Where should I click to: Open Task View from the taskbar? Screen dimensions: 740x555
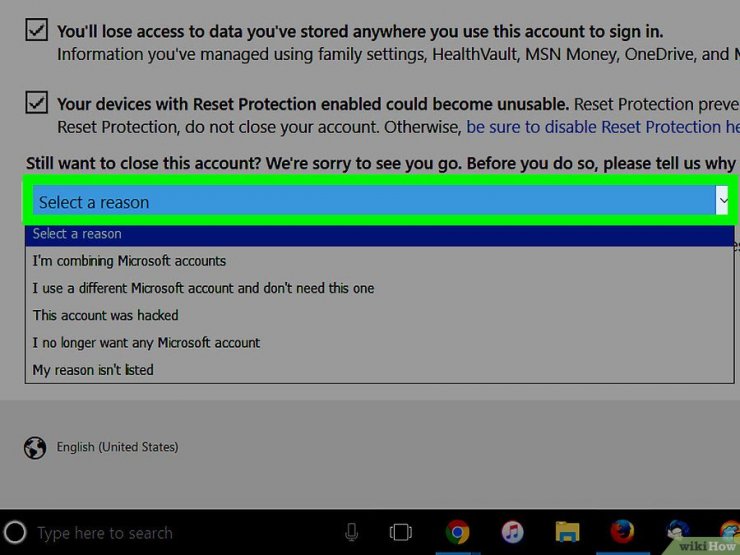pyautogui.click(x=401, y=532)
